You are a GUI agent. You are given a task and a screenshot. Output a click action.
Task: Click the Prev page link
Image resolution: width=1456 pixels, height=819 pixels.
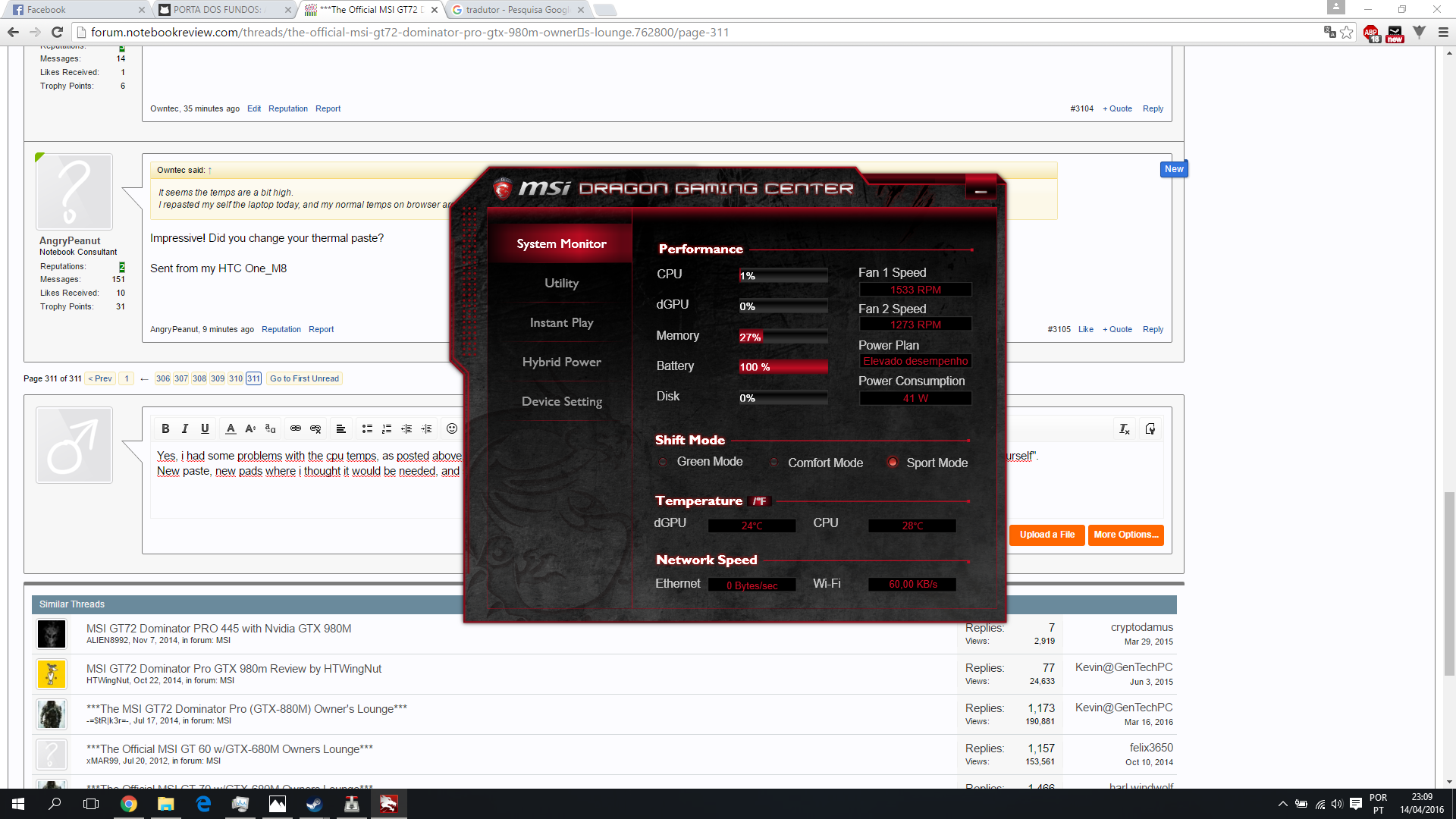[100, 378]
